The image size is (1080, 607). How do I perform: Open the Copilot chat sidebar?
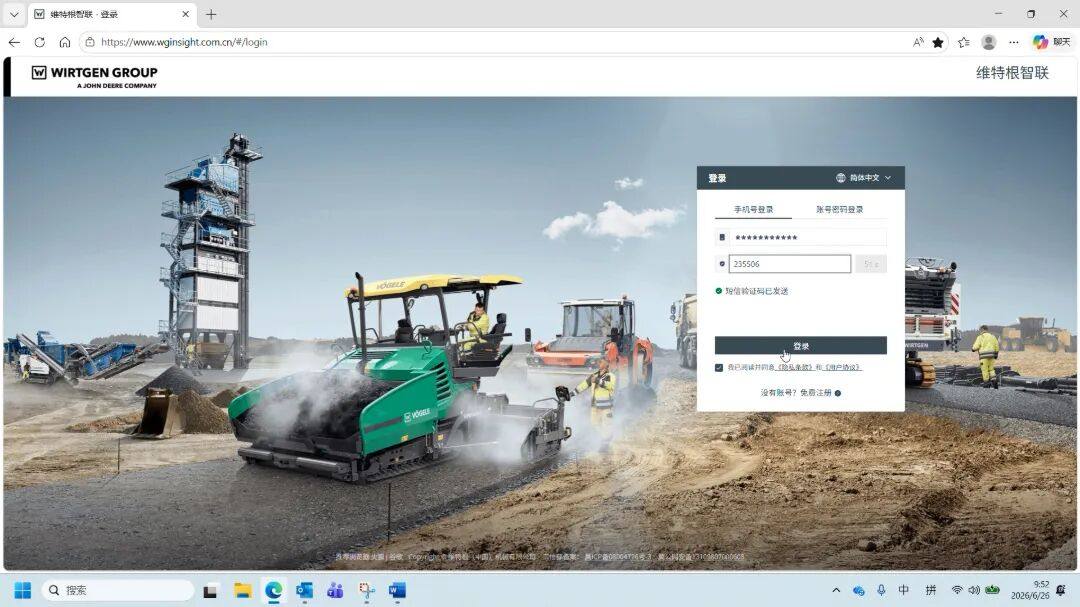click(1051, 42)
